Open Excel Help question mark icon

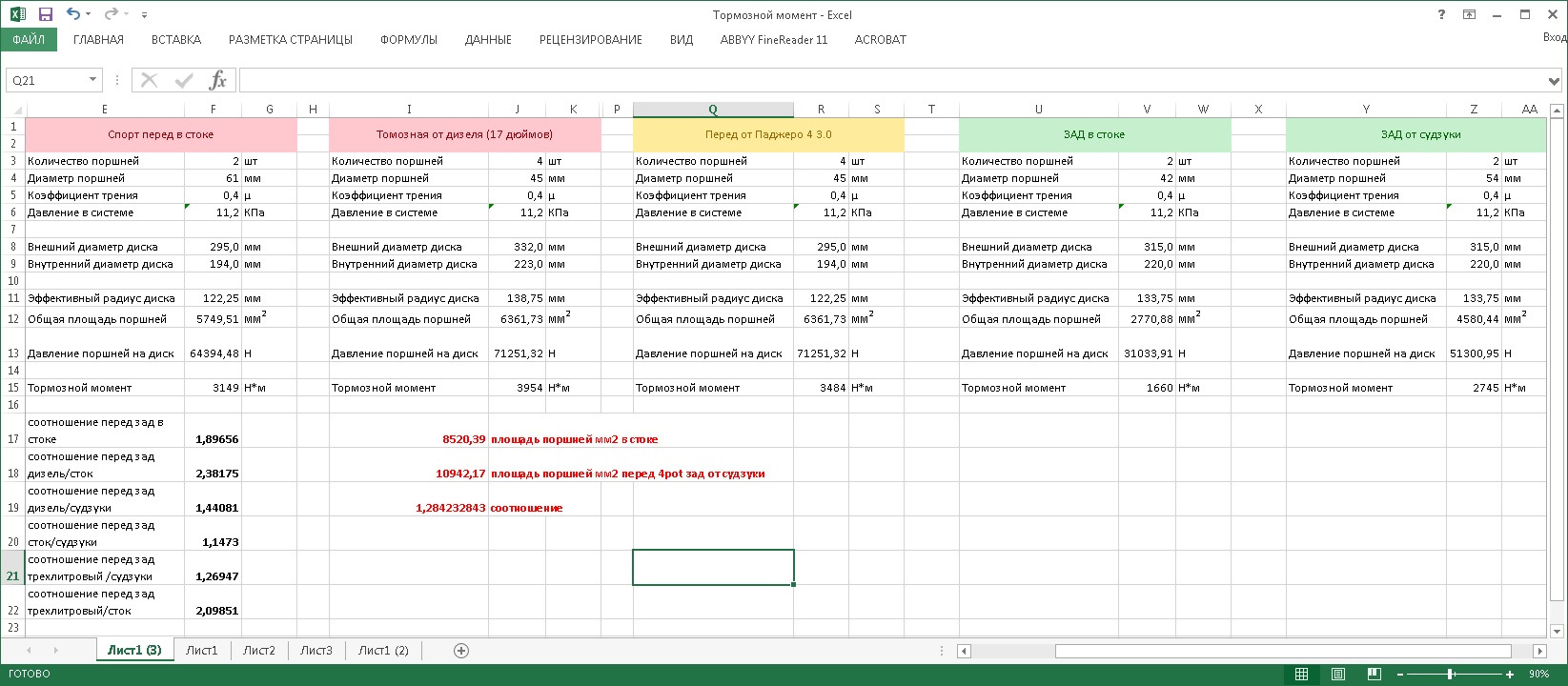[1441, 14]
